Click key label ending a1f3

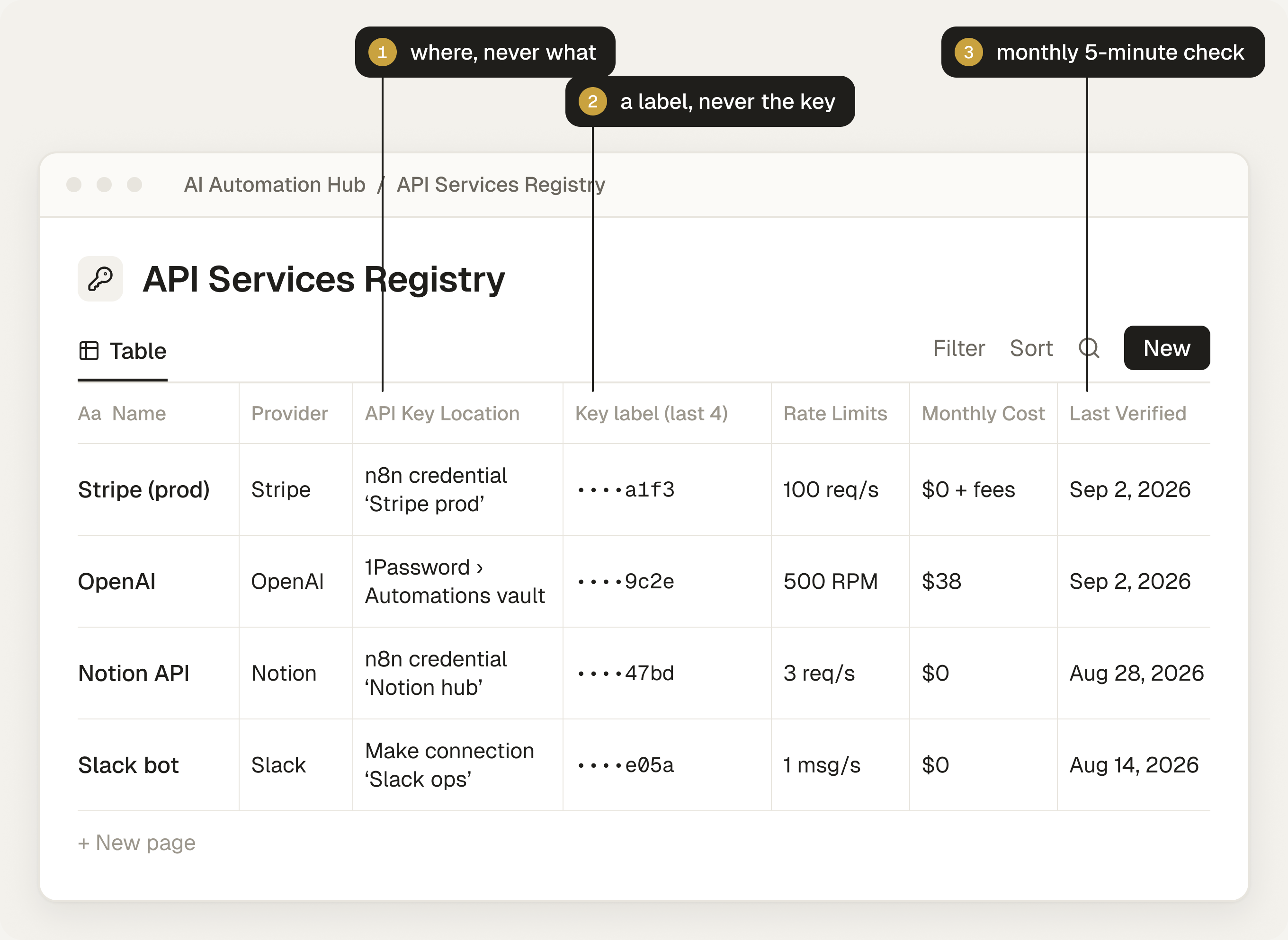pos(626,489)
